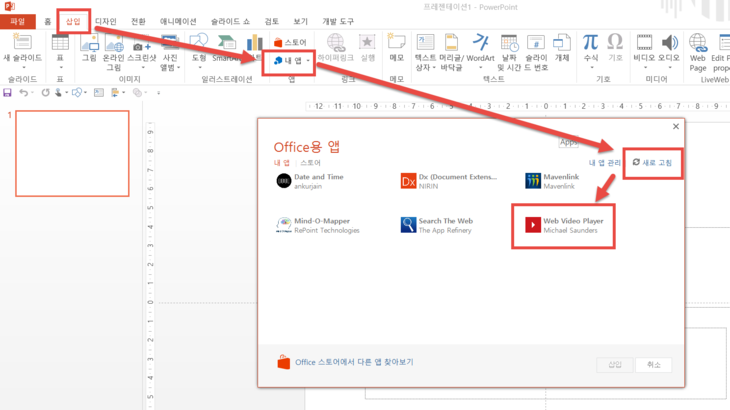Click the 새로 고침 refresh button
The image size is (730, 410).
point(652,162)
